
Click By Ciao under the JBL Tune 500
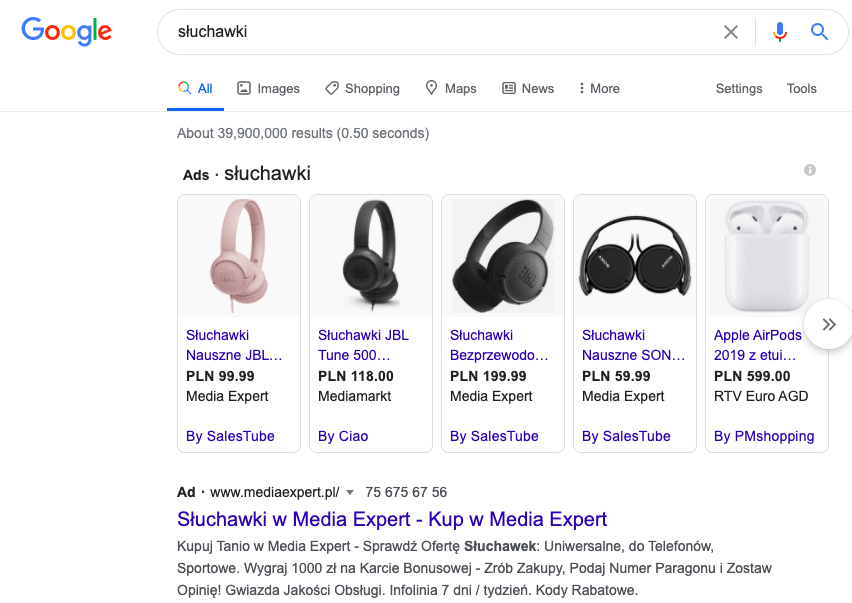343,436
